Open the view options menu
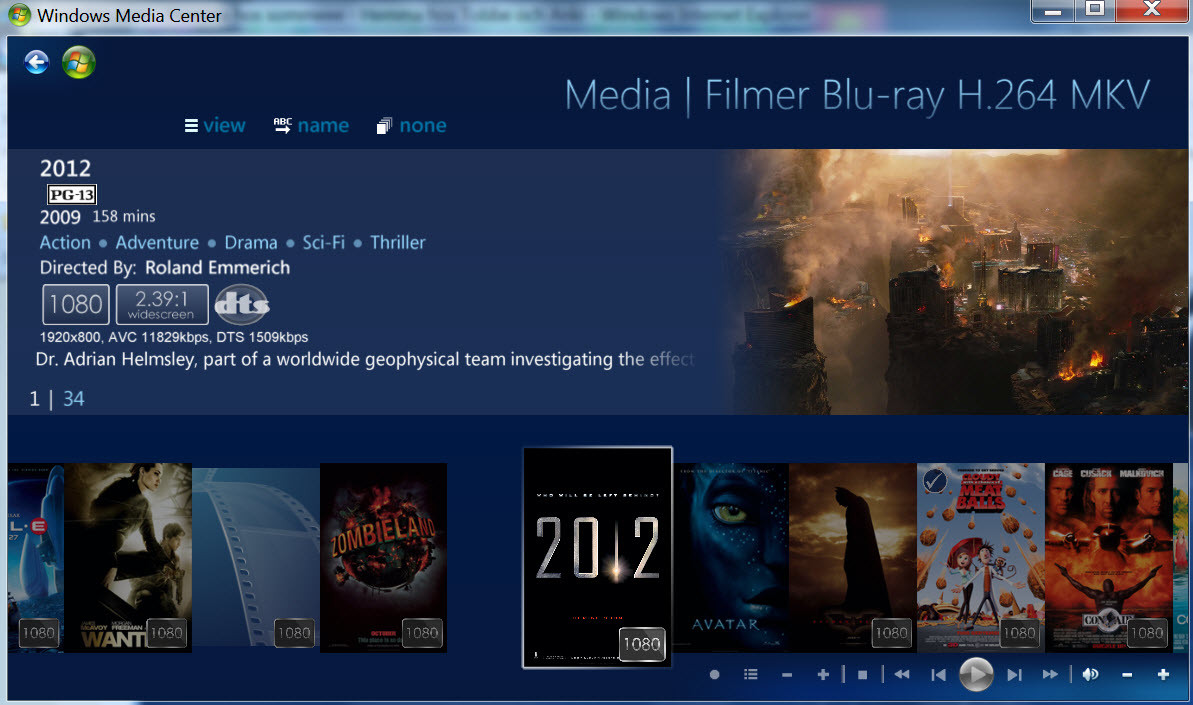Image resolution: width=1193 pixels, height=705 pixels. point(215,125)
